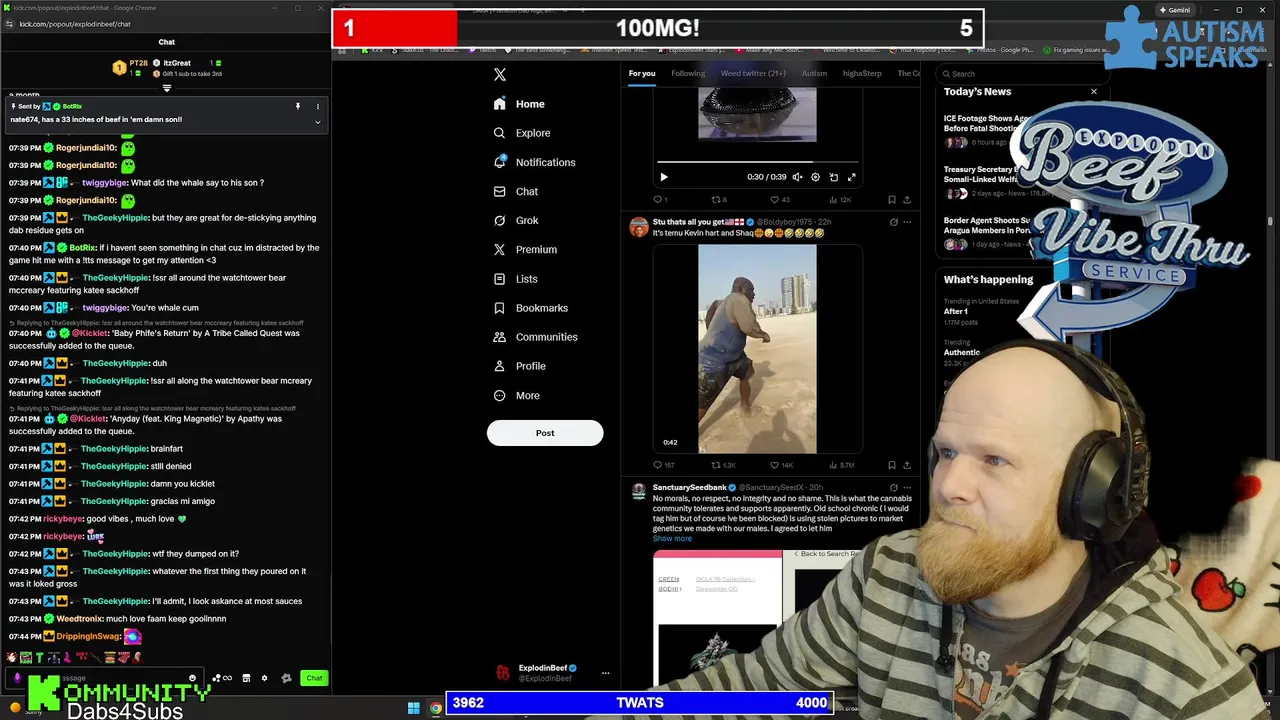Open After 1 trending topic

956,311
